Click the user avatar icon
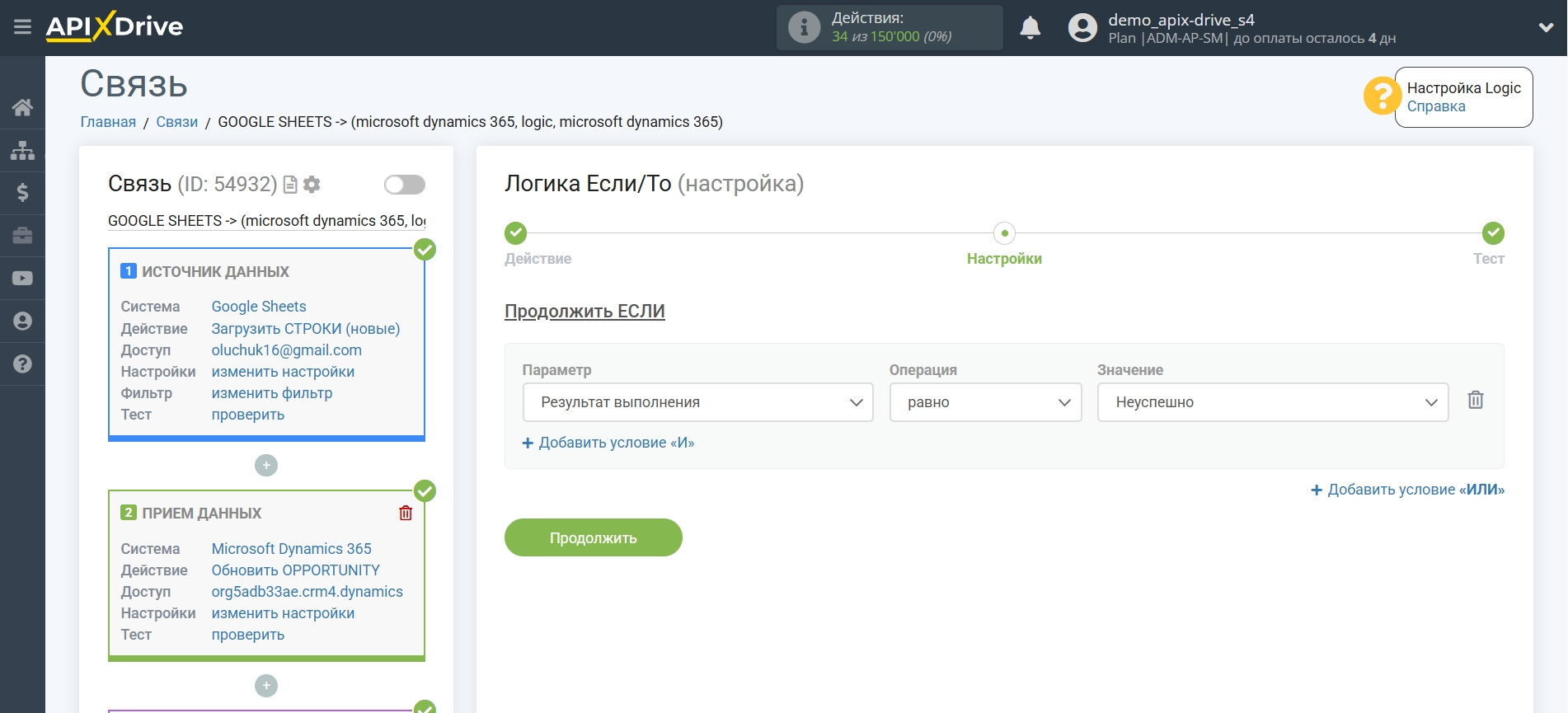 click(1082, 28)
